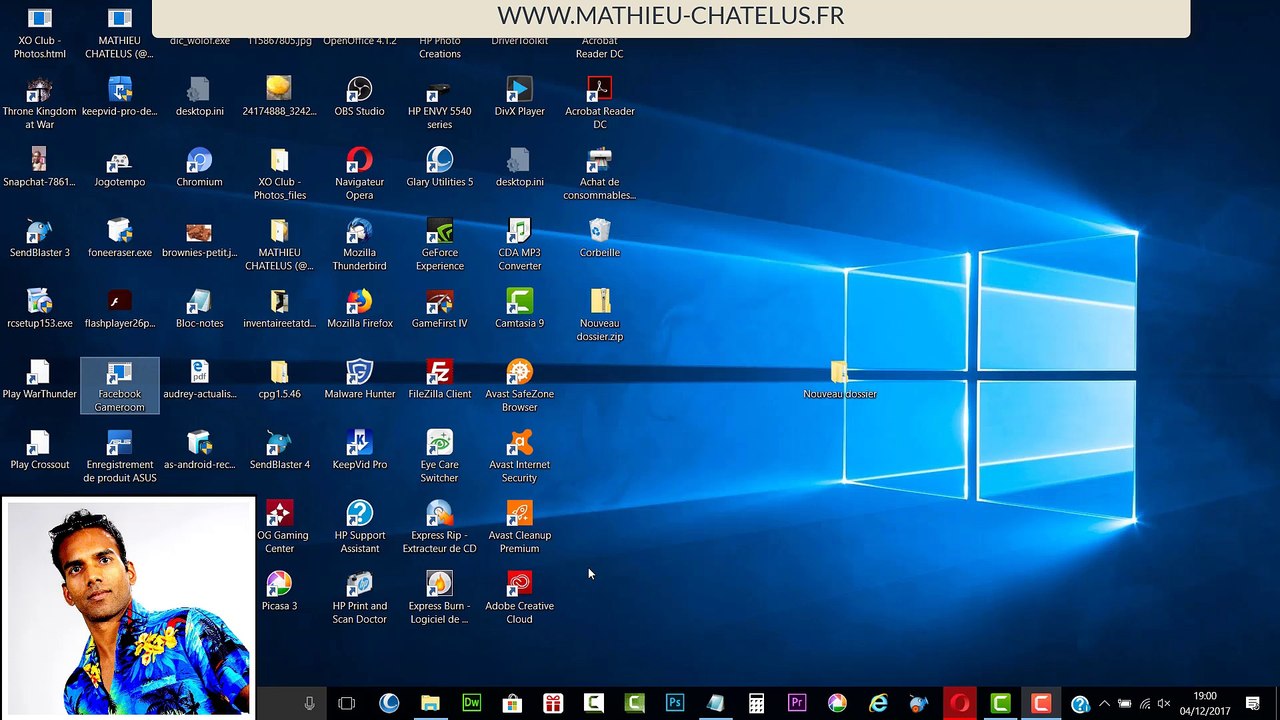Launch HP Support Assistant
This screenshot has width=1280, height=720.
point(359,528)
